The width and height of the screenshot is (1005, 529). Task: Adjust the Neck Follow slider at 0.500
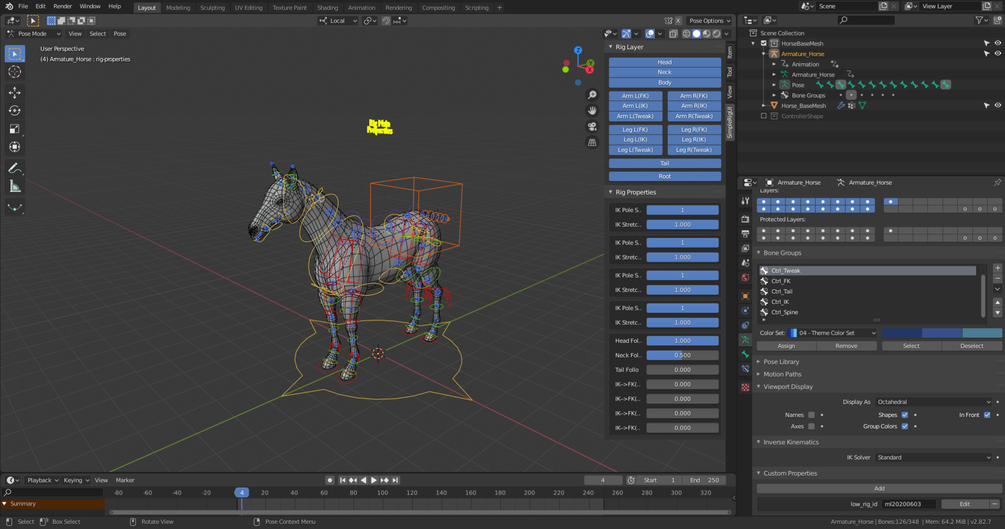(x=682, y=355)
